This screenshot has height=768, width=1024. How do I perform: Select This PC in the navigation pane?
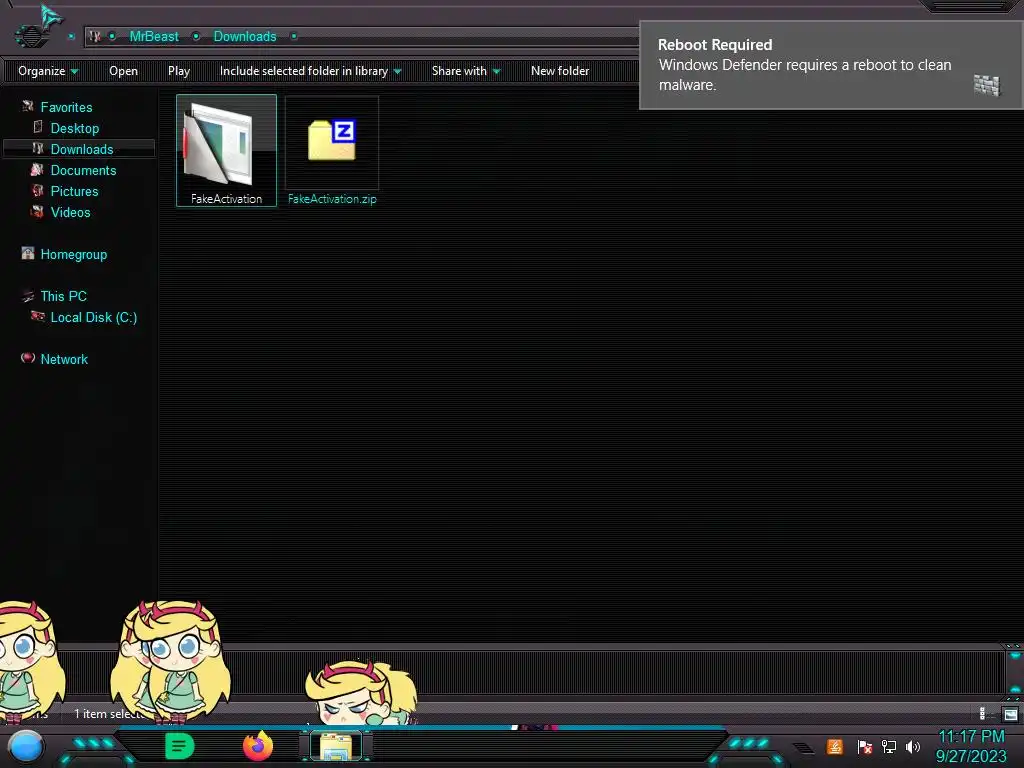pos(63,296)
